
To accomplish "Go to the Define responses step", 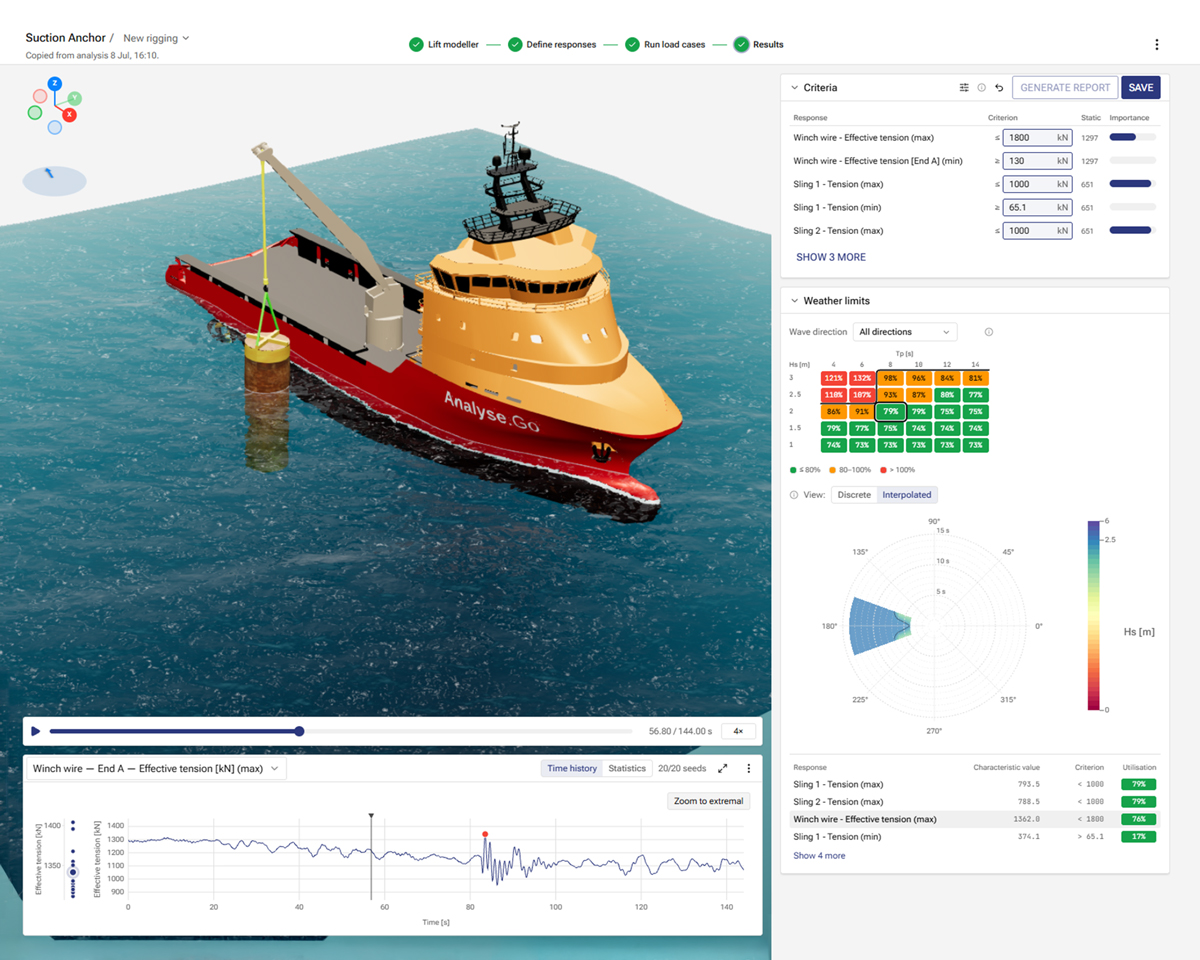I will point(552,44).
